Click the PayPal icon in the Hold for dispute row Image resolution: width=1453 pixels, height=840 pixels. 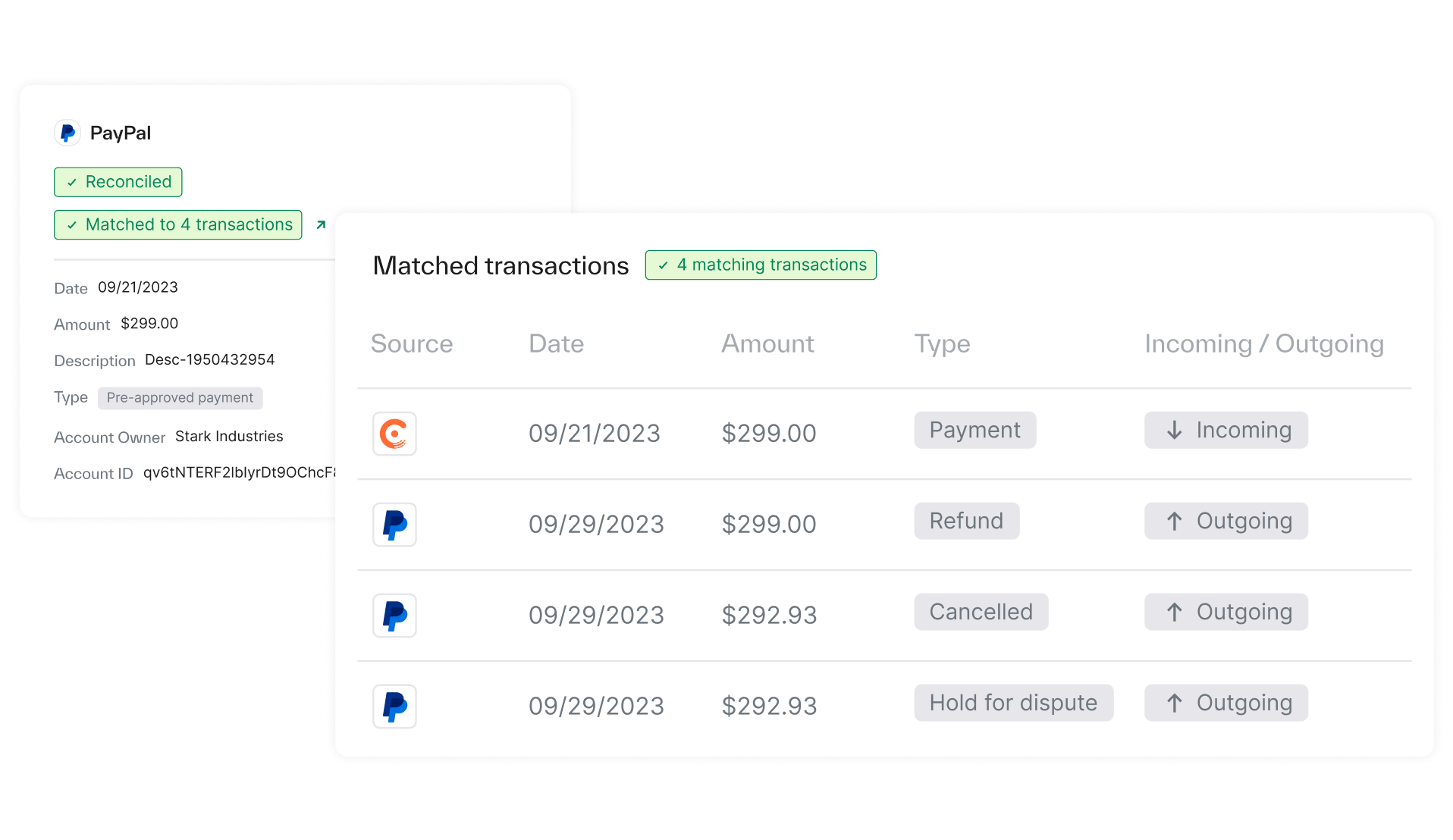click(394, 707)
